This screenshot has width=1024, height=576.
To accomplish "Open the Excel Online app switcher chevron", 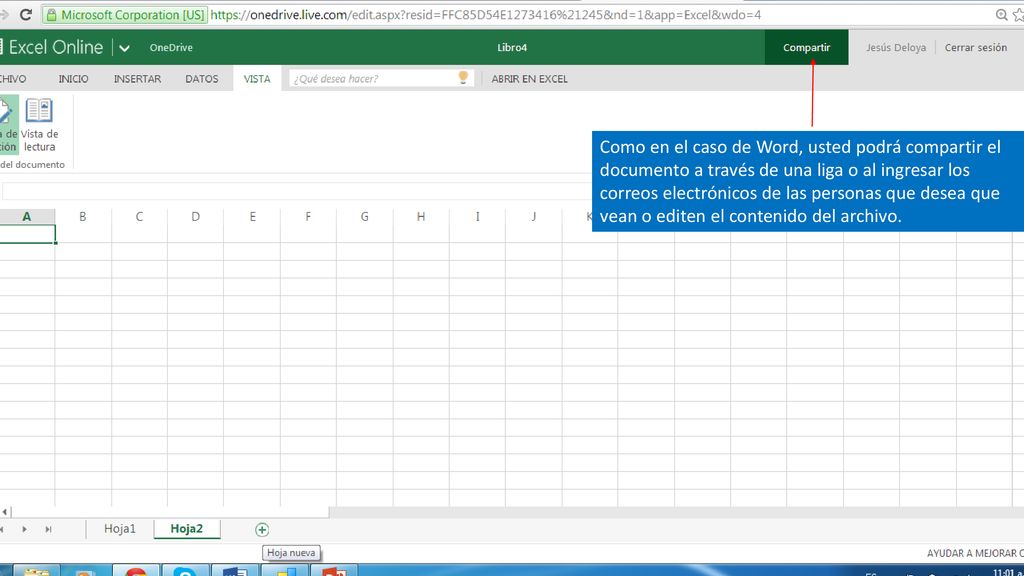I will [x=124, y=48].
